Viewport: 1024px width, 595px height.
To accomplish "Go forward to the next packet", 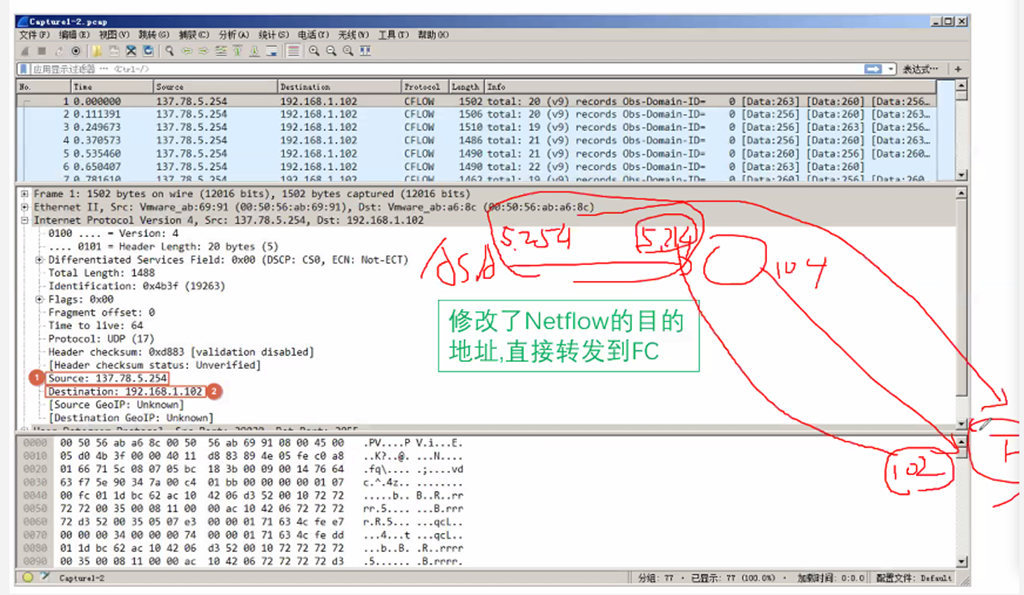I will (x=204, y=51).
